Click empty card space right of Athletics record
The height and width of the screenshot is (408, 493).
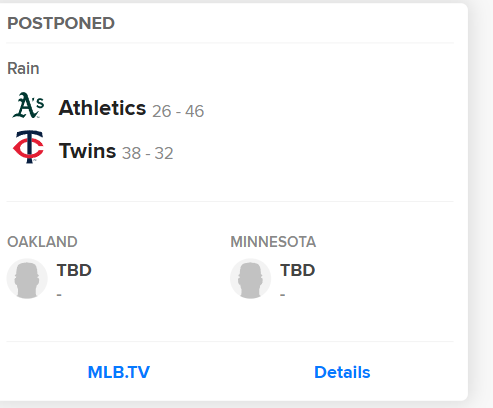(328, 108)
